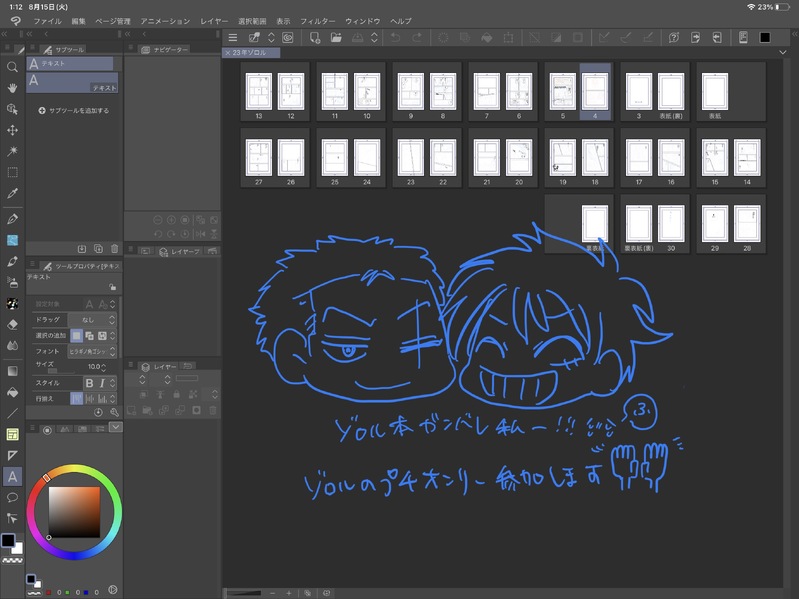Click the smartphone connection icon
The height and width of the screenshot is (599, 799).
tap(743, 38)
